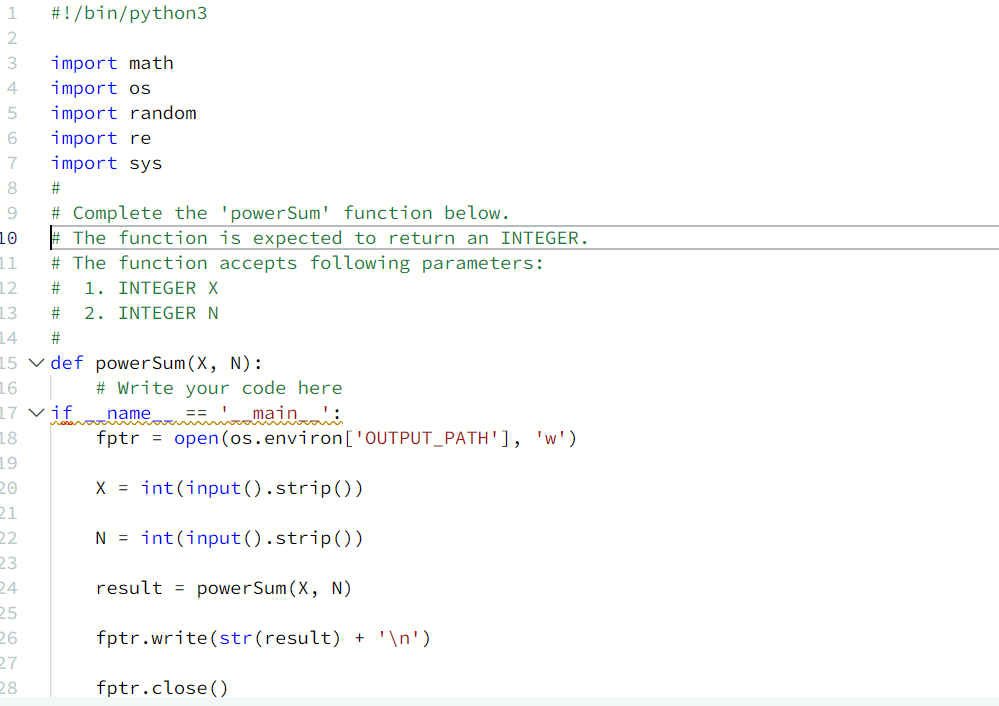Screen dimensions: 999x706
Task: Click line number 28 in gutter
Action: point(9,688)
